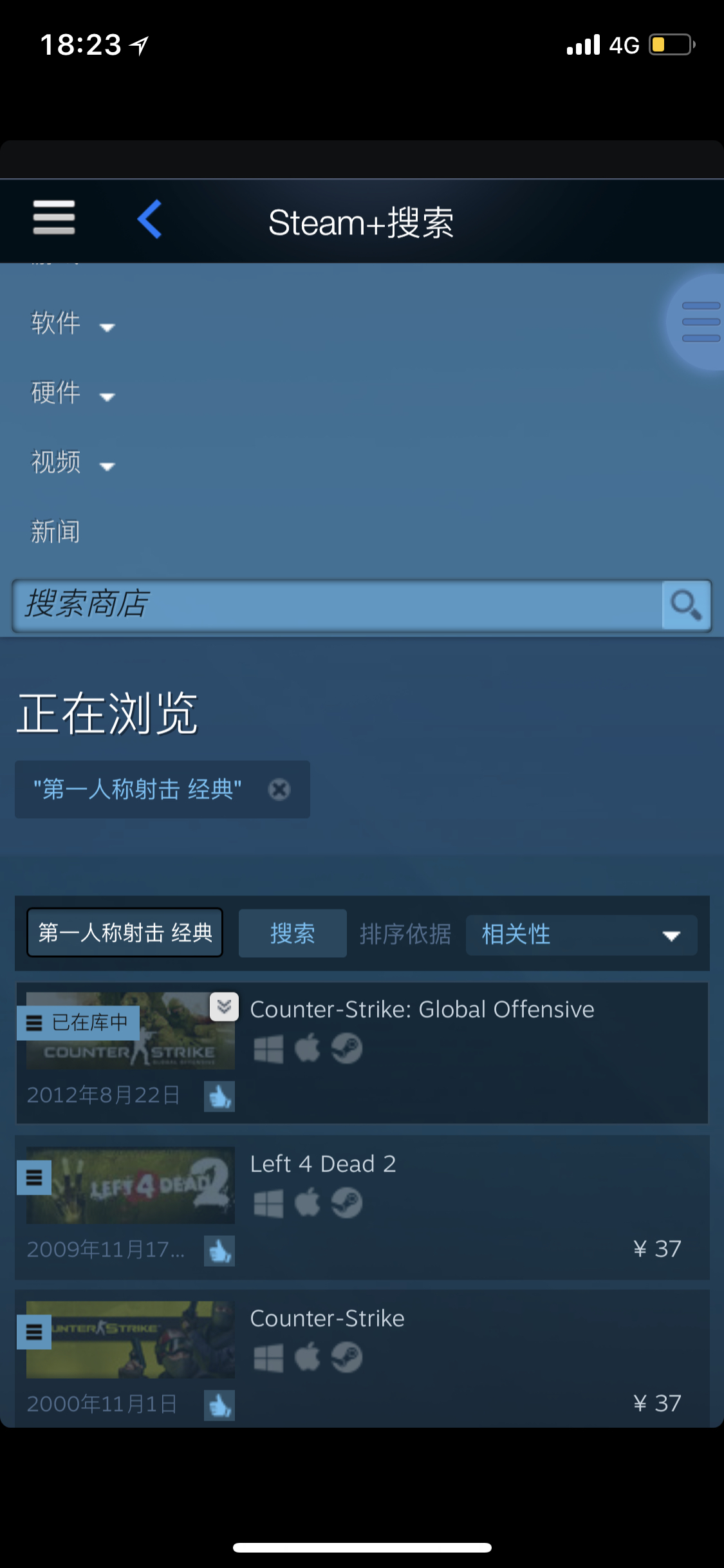724x1568 pixels.
Task: Expand the 硬件 menu
Action: pos(73,393)
